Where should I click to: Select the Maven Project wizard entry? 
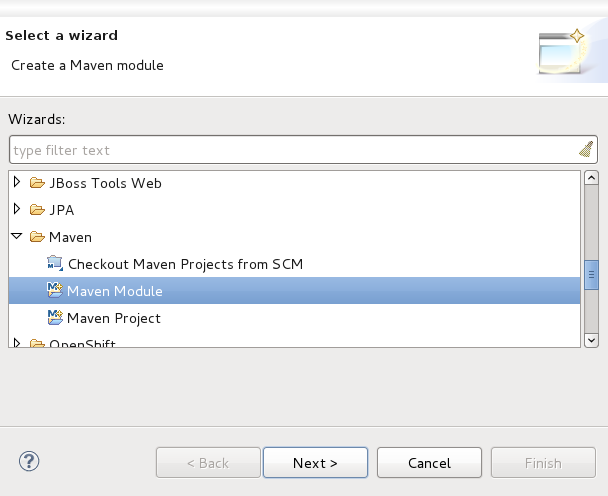113,318
